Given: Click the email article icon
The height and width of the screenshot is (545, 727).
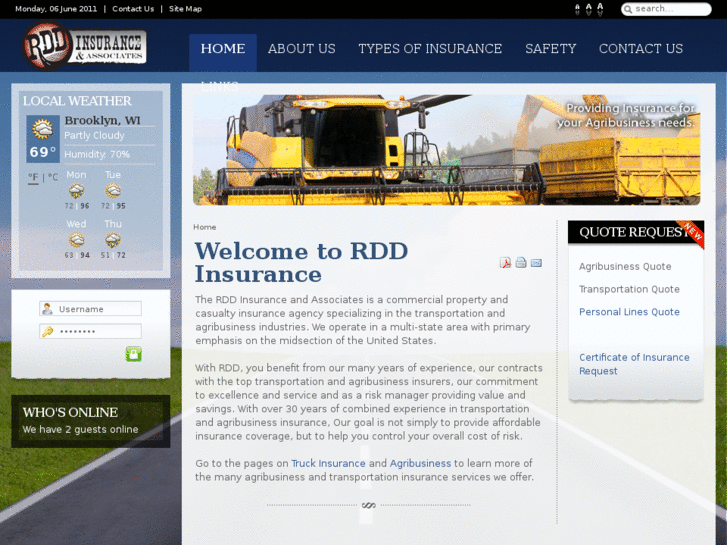Looking at the screenshot, I should point(536,263).
